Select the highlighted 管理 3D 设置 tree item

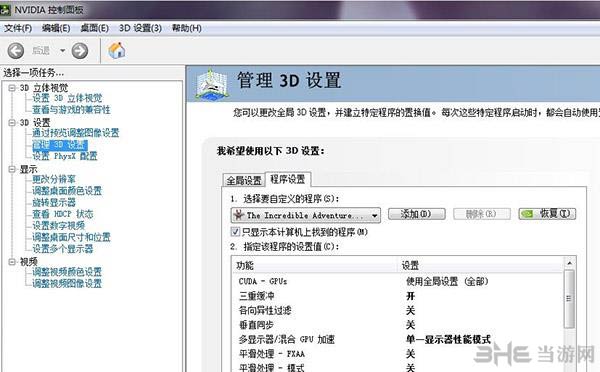[60, 145]
